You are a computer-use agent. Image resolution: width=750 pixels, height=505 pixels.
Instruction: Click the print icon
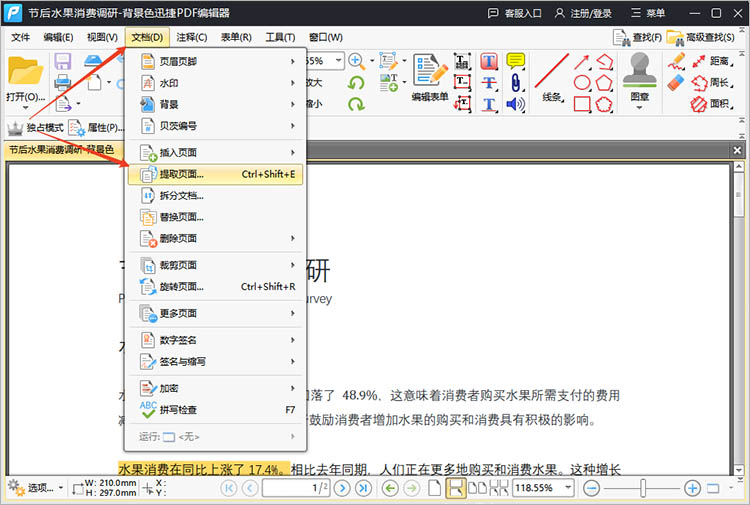pos(63,82)
